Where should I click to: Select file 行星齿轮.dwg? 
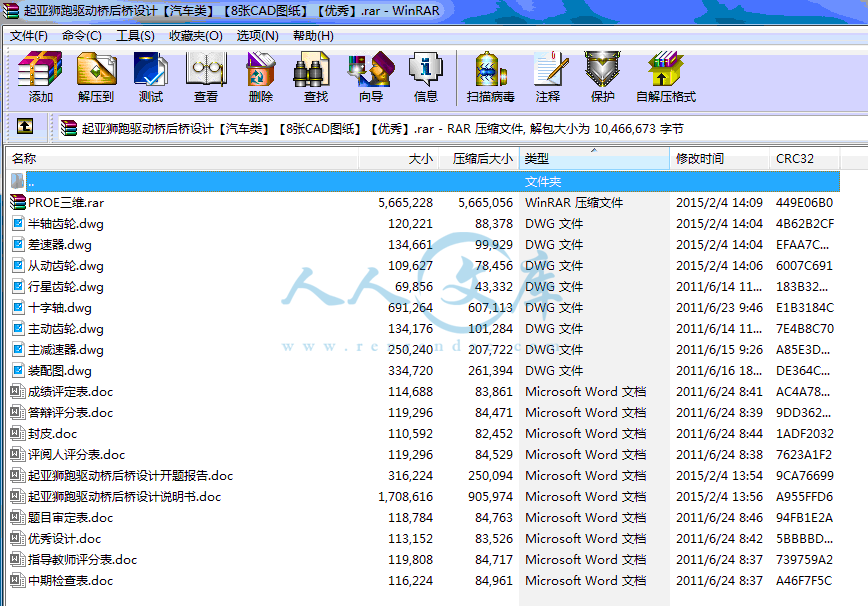(x=65, y=287)
